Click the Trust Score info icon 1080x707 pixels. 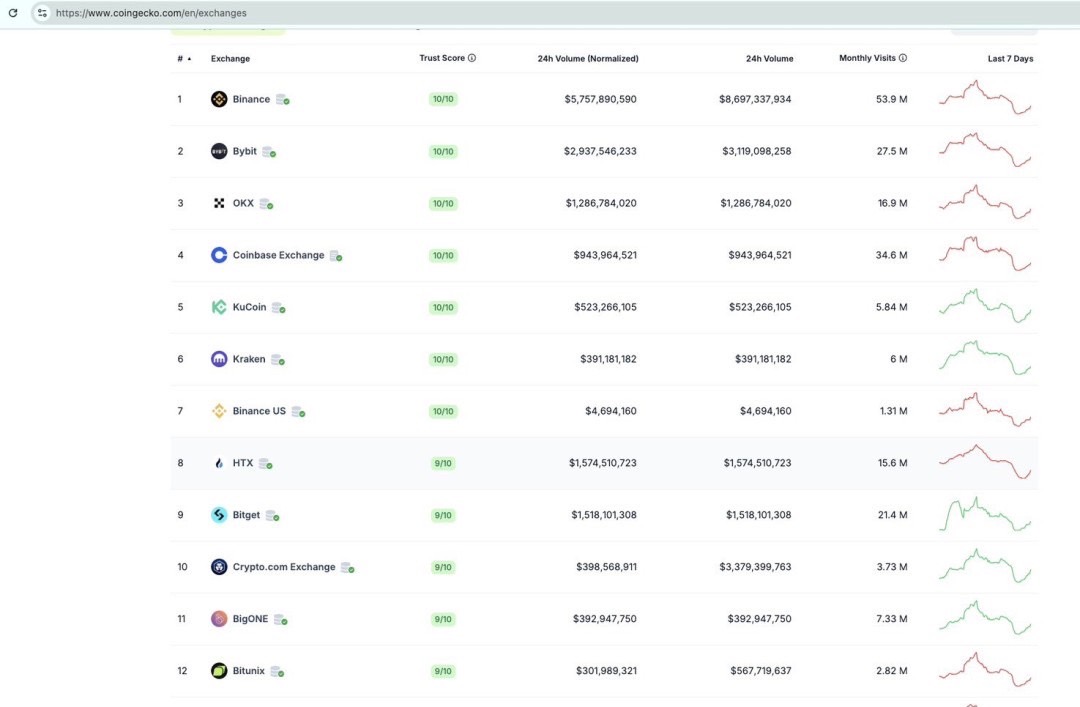(x=472, y=58)
